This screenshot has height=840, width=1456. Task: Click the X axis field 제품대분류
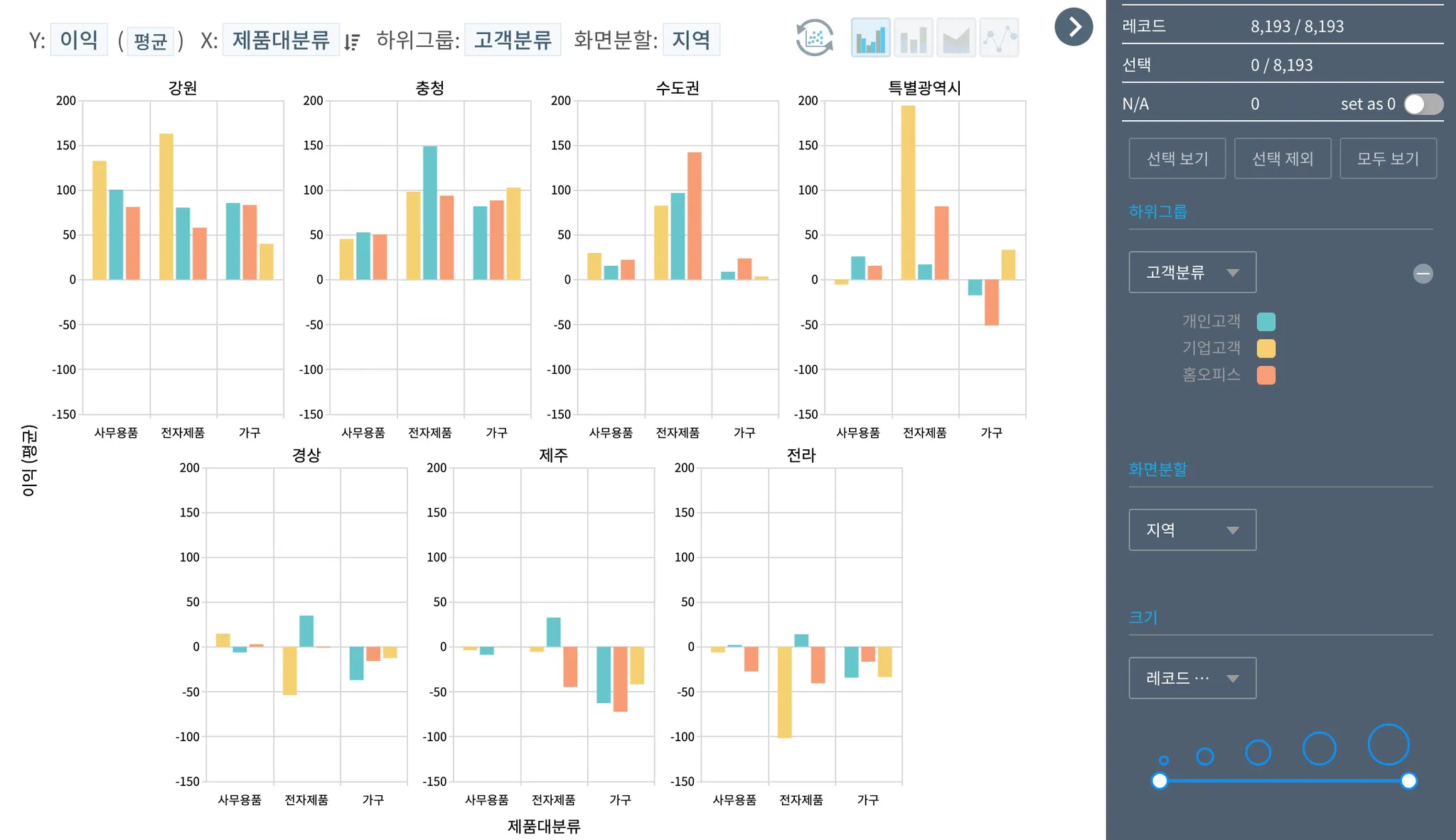[x=281, y=40]
